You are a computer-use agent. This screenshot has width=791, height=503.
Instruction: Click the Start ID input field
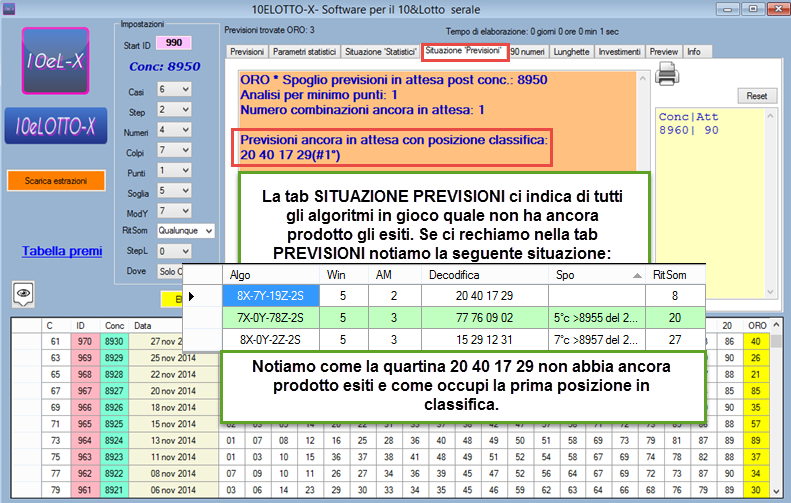point(174,43)
